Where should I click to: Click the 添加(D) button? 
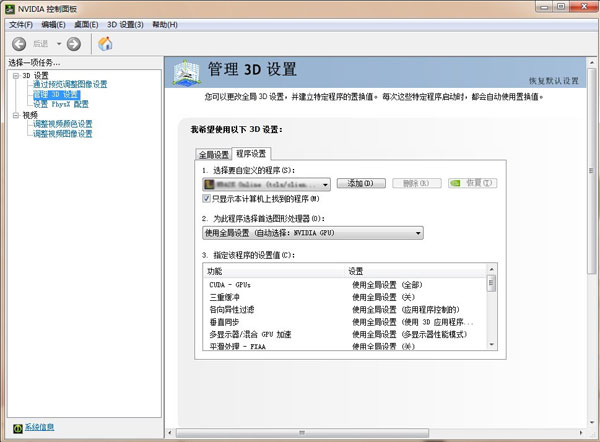[x=361, y=183]
